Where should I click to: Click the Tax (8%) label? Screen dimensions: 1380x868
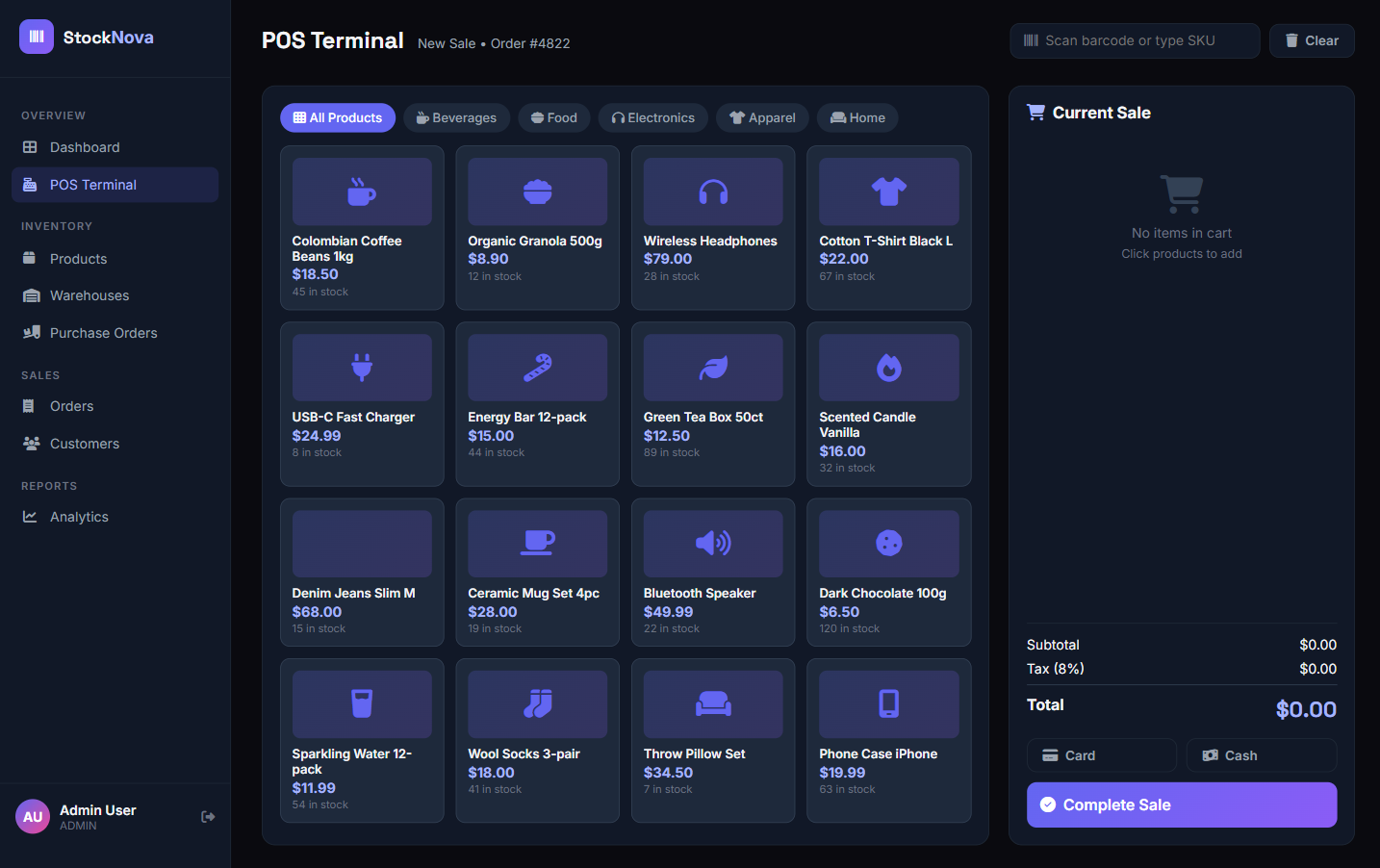pyautogui.click(x=1056, y=669)
